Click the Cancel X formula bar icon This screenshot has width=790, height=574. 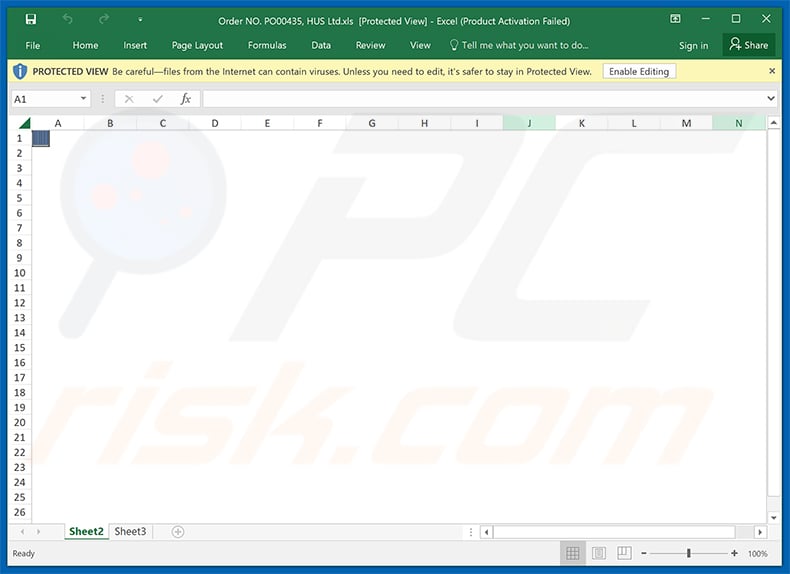pos(129,99)
